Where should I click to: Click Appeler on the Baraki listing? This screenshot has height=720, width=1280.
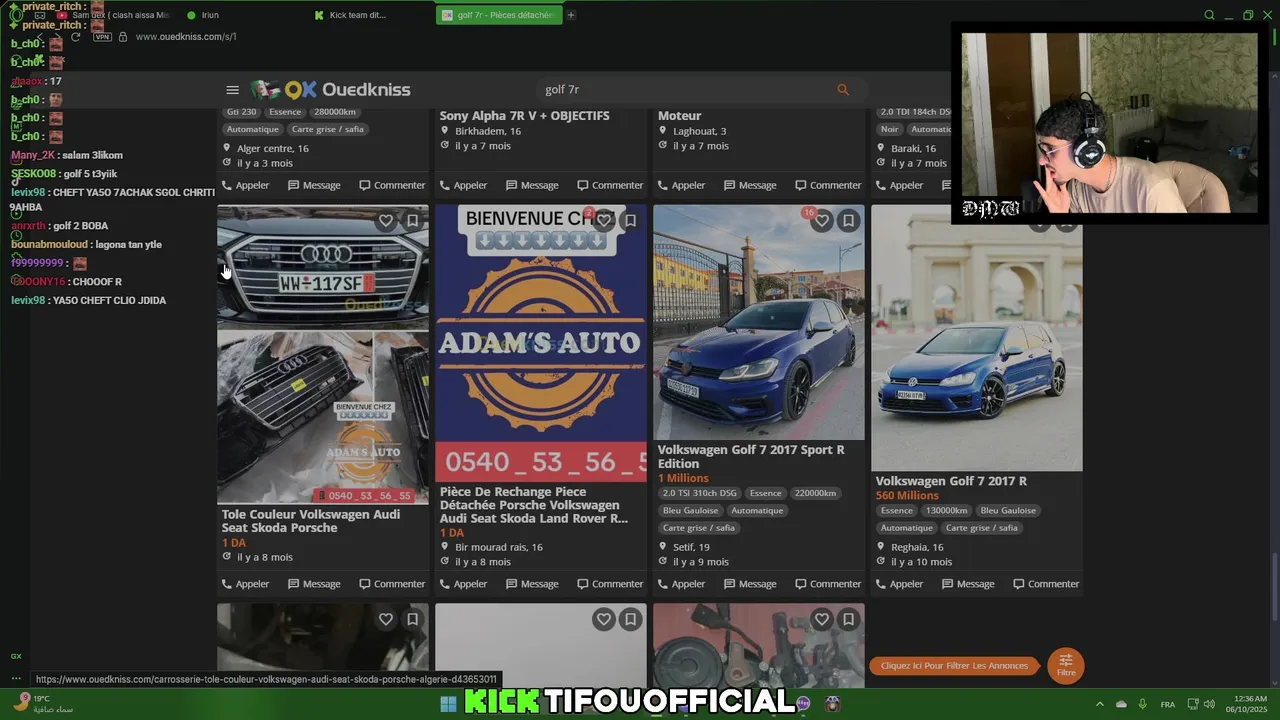(900, 185)
